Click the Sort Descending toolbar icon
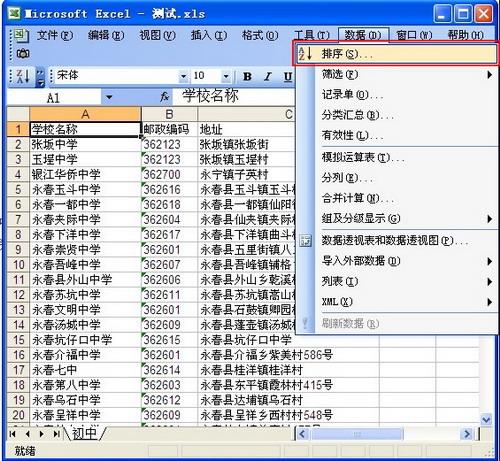The width and height of the screenshot is (500, 461). [x=23, y=76]
